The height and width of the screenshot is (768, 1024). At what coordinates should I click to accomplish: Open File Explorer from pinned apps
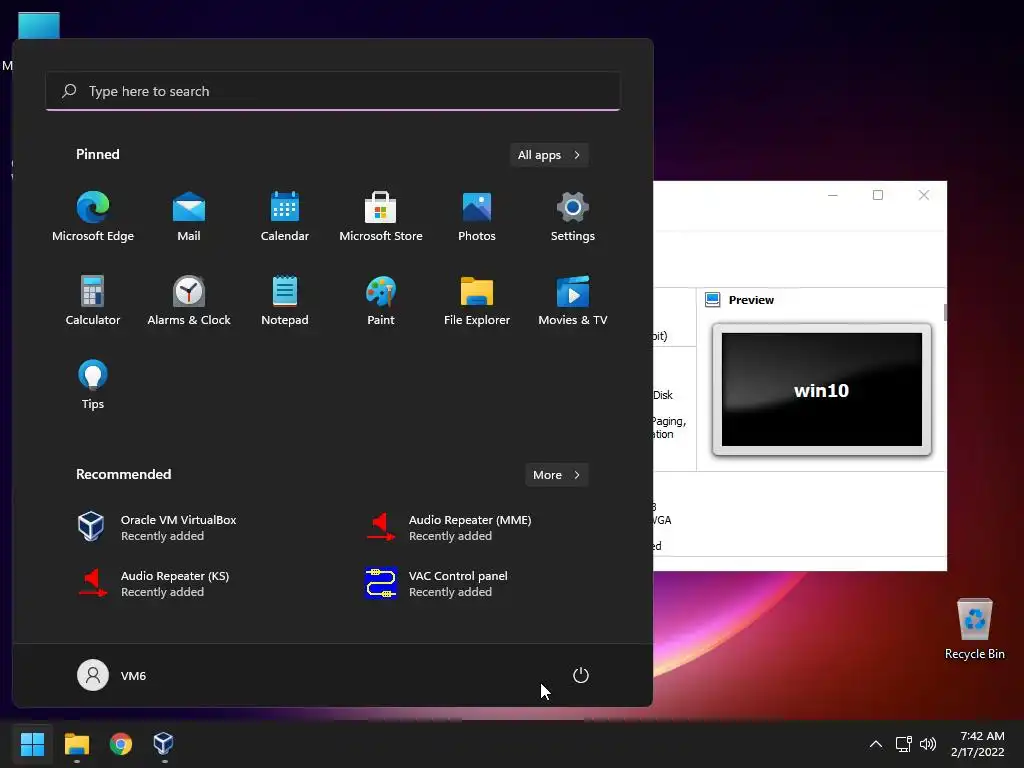477,300
